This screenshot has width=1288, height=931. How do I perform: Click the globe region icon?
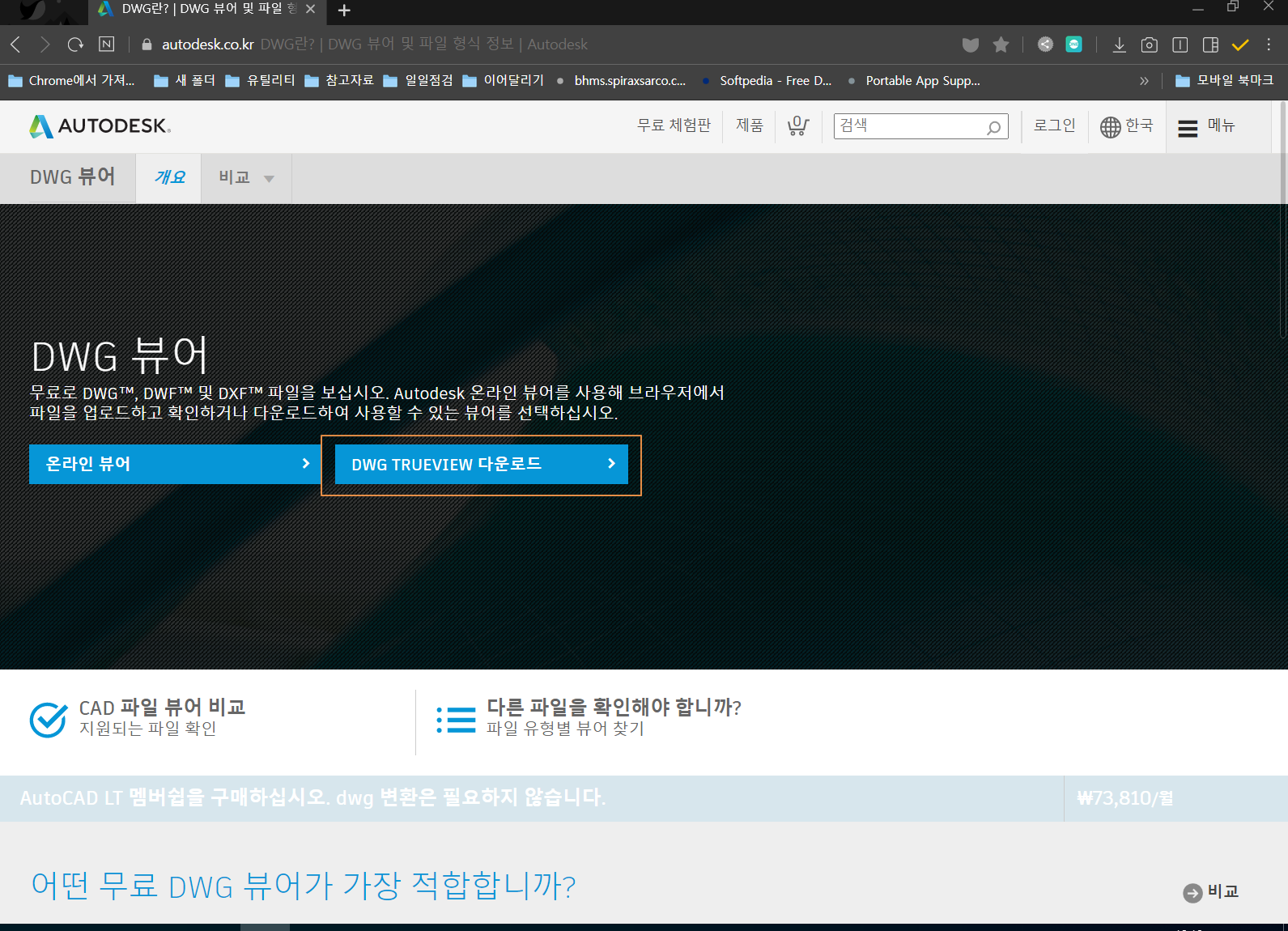point(1110,126)
